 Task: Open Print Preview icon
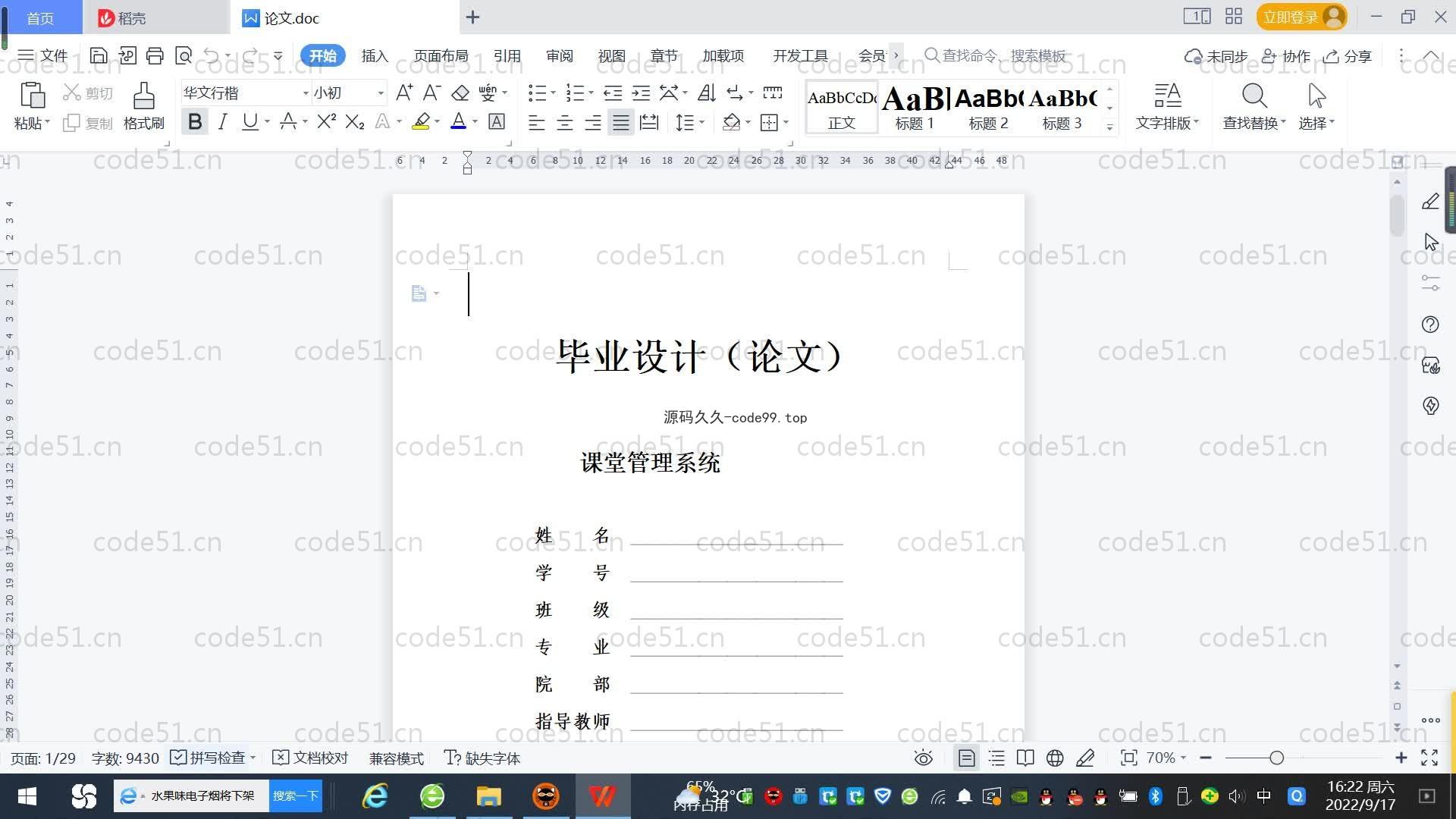click(184, 55)
